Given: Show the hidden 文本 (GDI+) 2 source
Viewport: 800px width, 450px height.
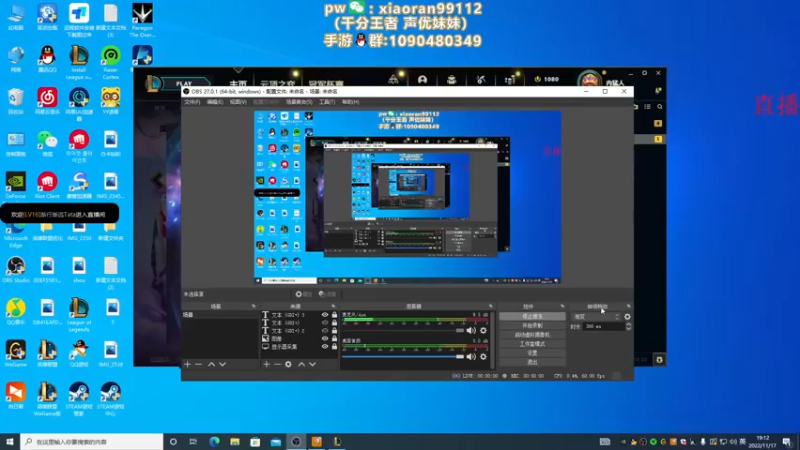Looking at the screenshot, I should point(324,331).
